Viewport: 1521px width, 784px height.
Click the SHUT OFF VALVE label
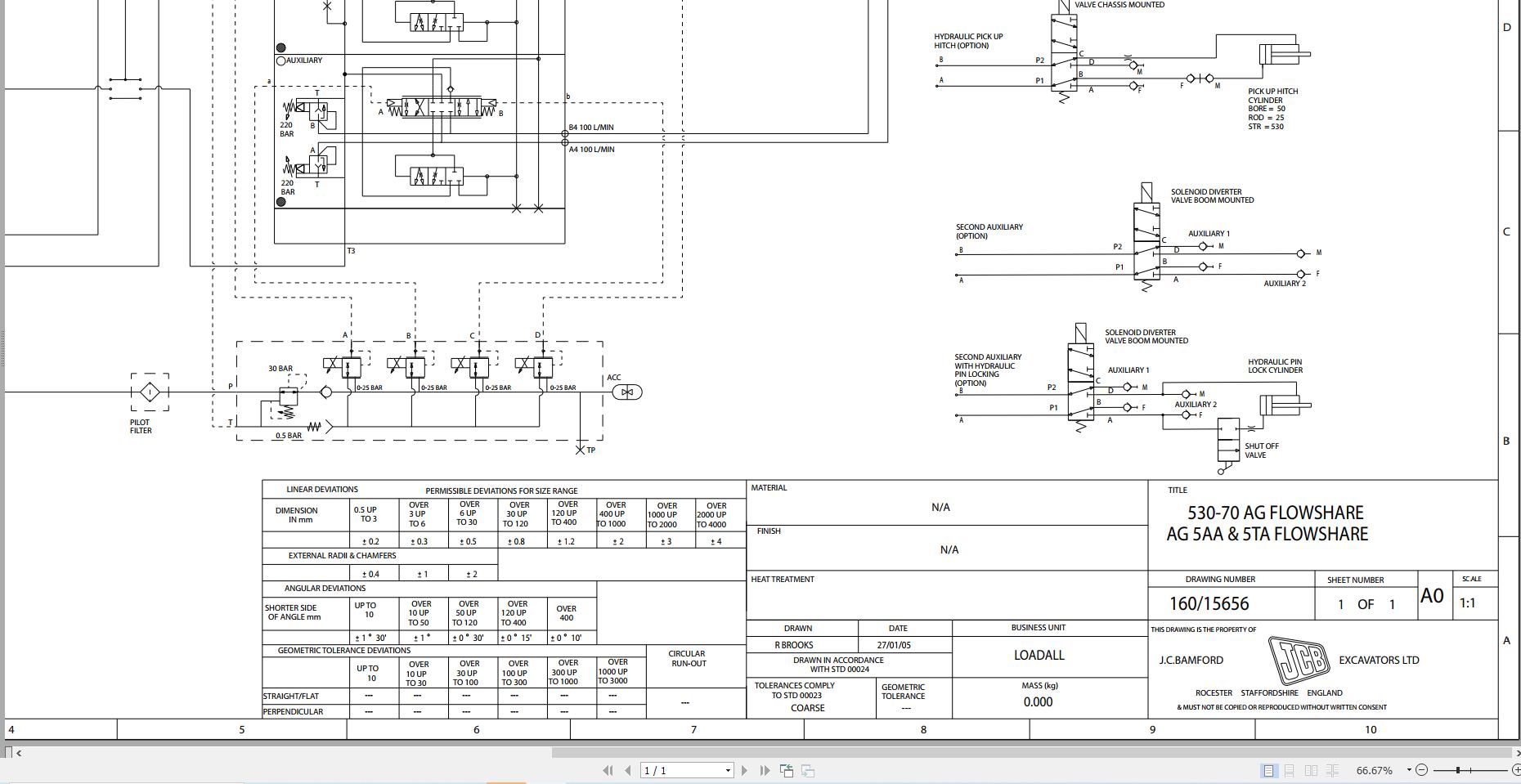click(1261, 450)
